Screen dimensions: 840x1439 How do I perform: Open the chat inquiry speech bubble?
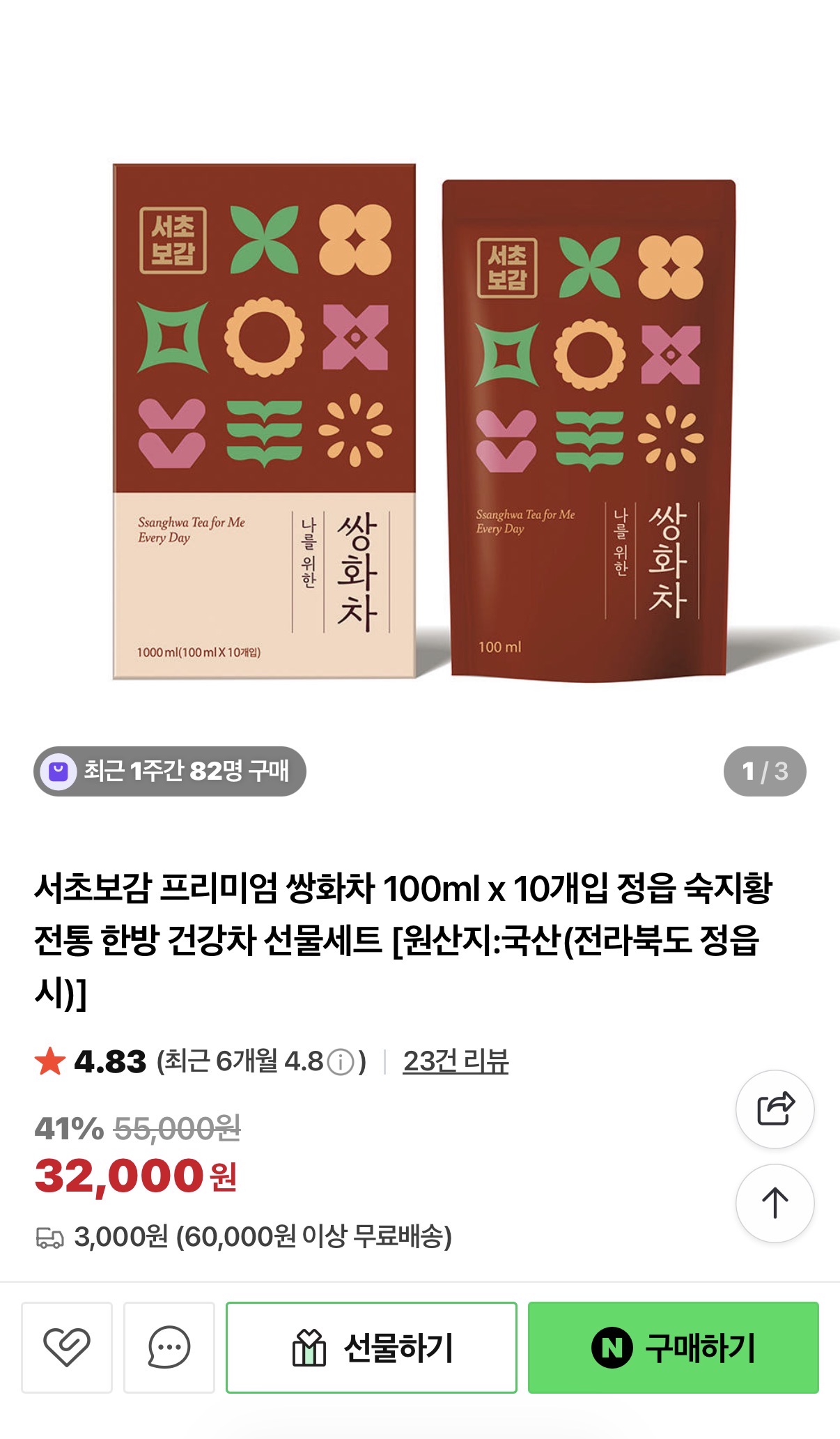click(169, 1347)
